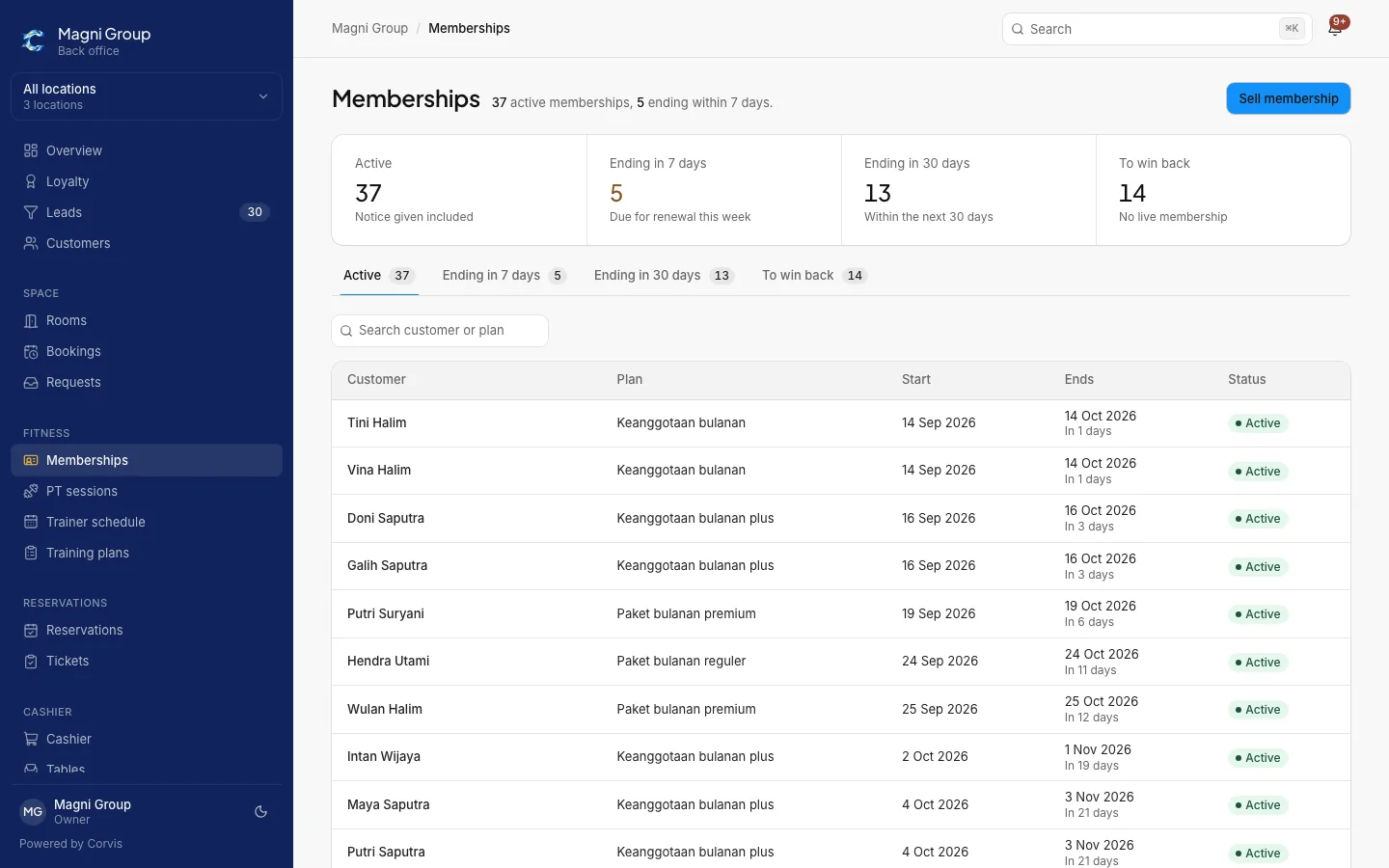Click the Sell membership button
This screenshot has height=868, width=1389.
[1289, 98]
